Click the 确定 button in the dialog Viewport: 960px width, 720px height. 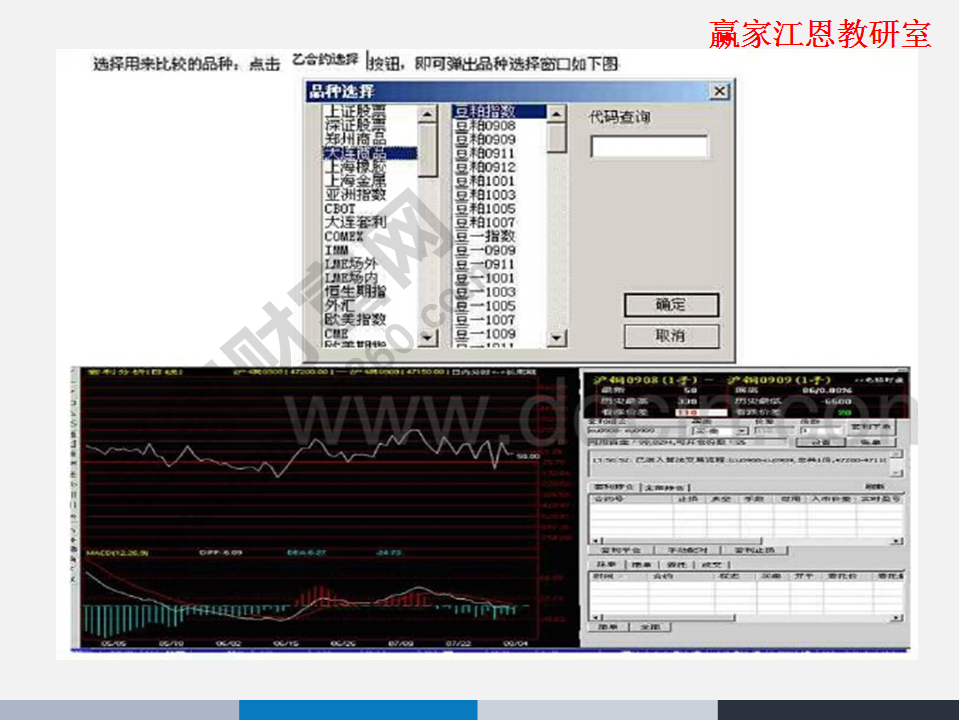point(671,305)
